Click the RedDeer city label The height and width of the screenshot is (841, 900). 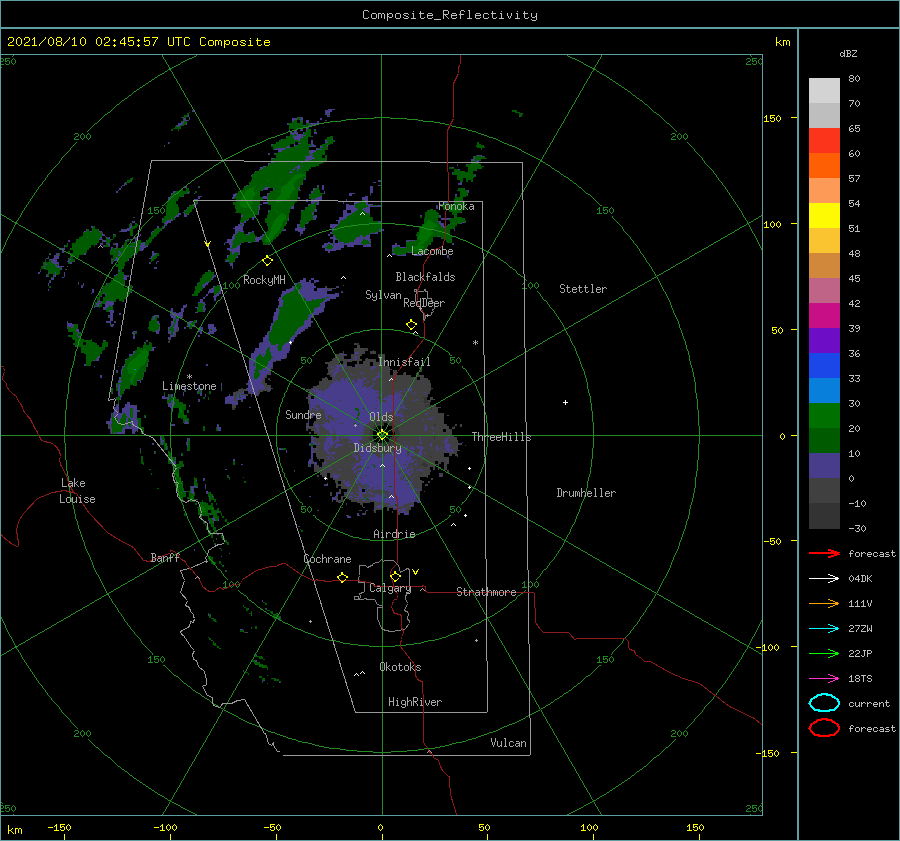pyautogui.click(x=424, y=303)
